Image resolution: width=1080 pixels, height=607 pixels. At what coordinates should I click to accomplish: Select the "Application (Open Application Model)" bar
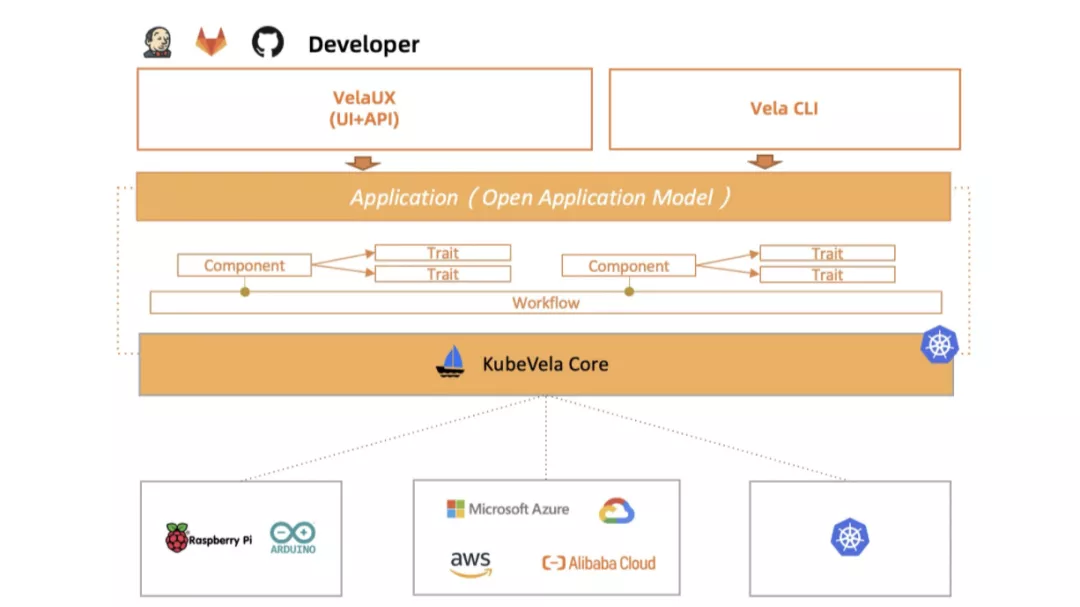point(543,197)
